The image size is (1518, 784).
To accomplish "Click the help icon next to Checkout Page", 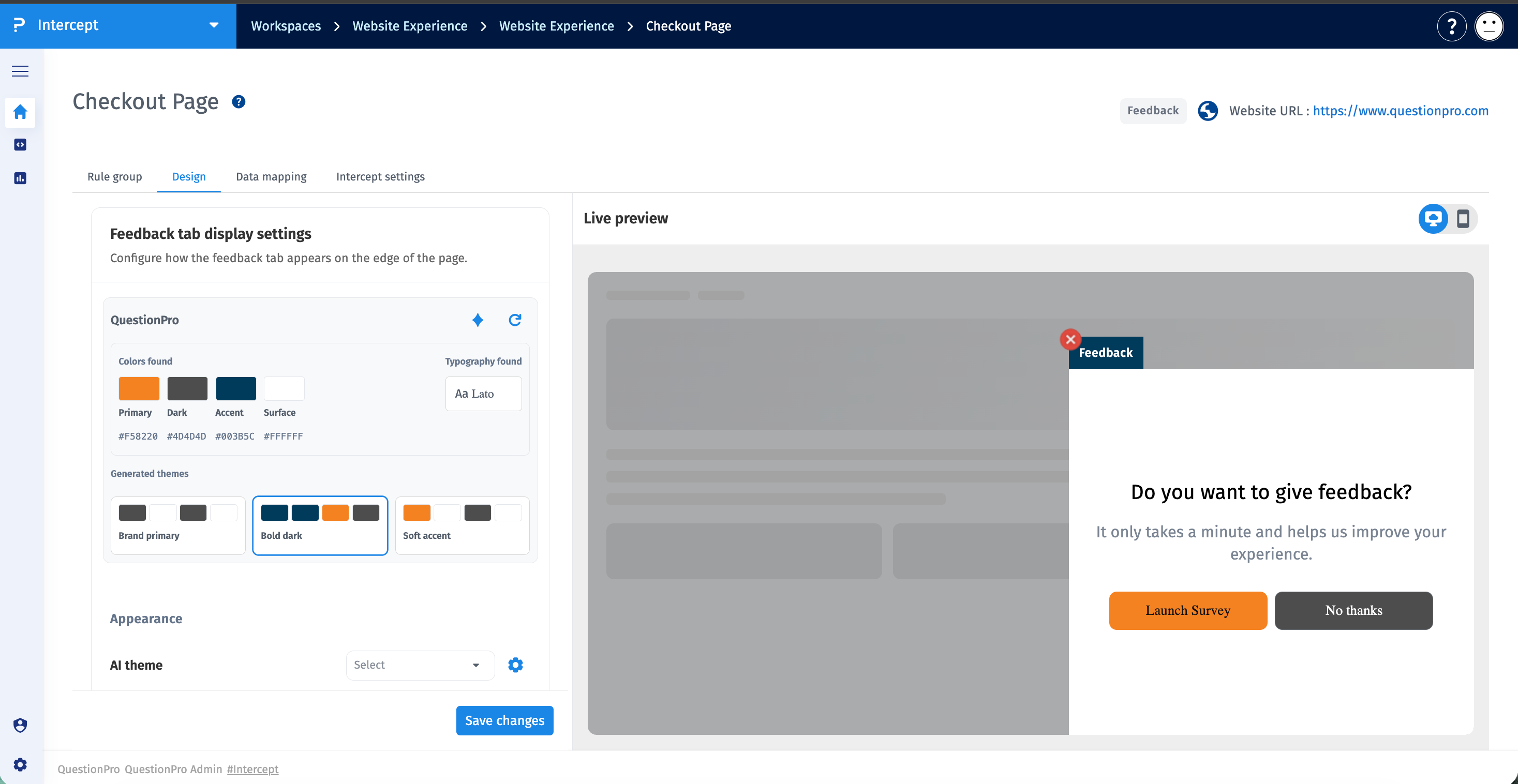I will click(x=239, y=102).
